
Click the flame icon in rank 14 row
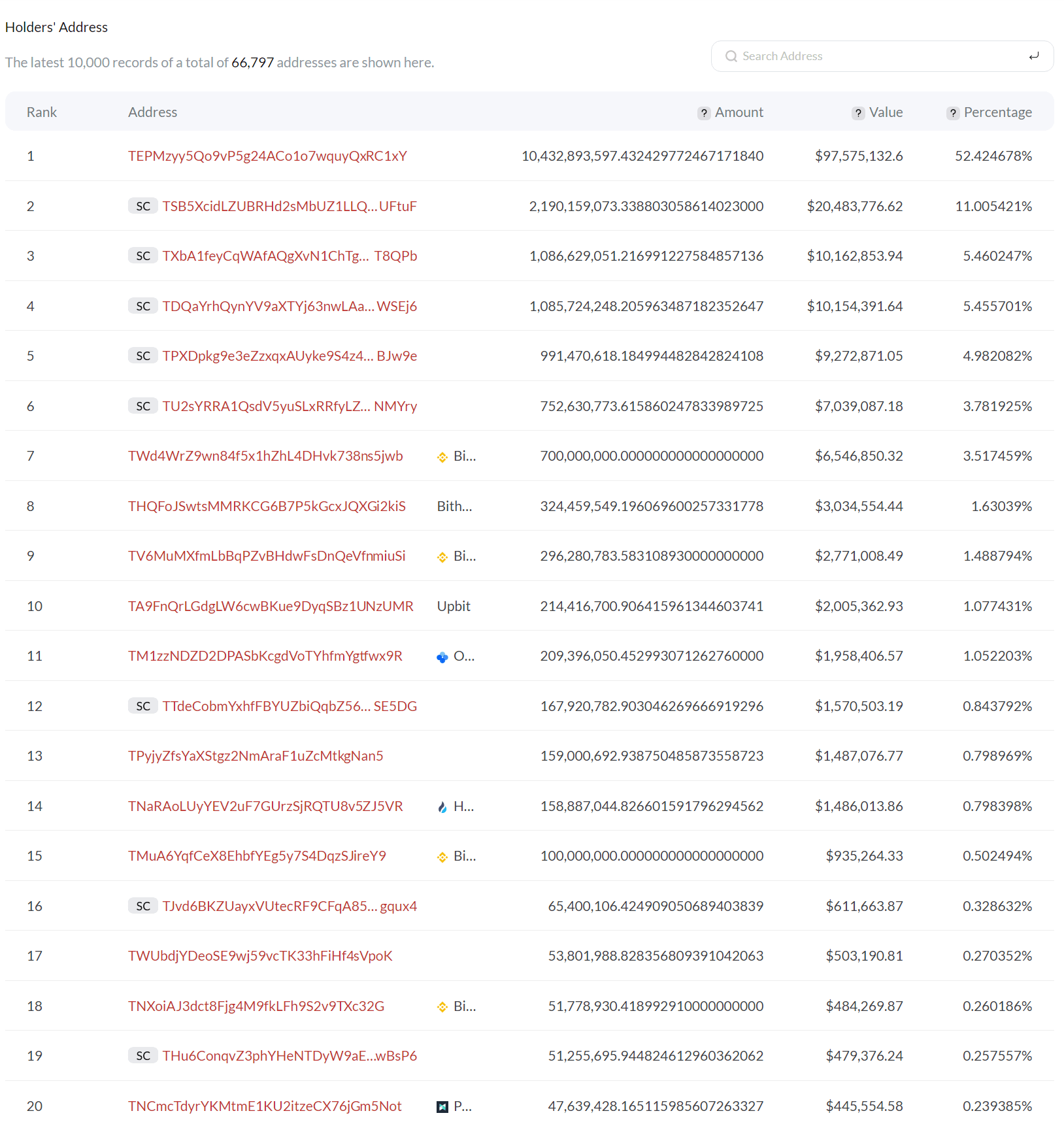[442, 807]
